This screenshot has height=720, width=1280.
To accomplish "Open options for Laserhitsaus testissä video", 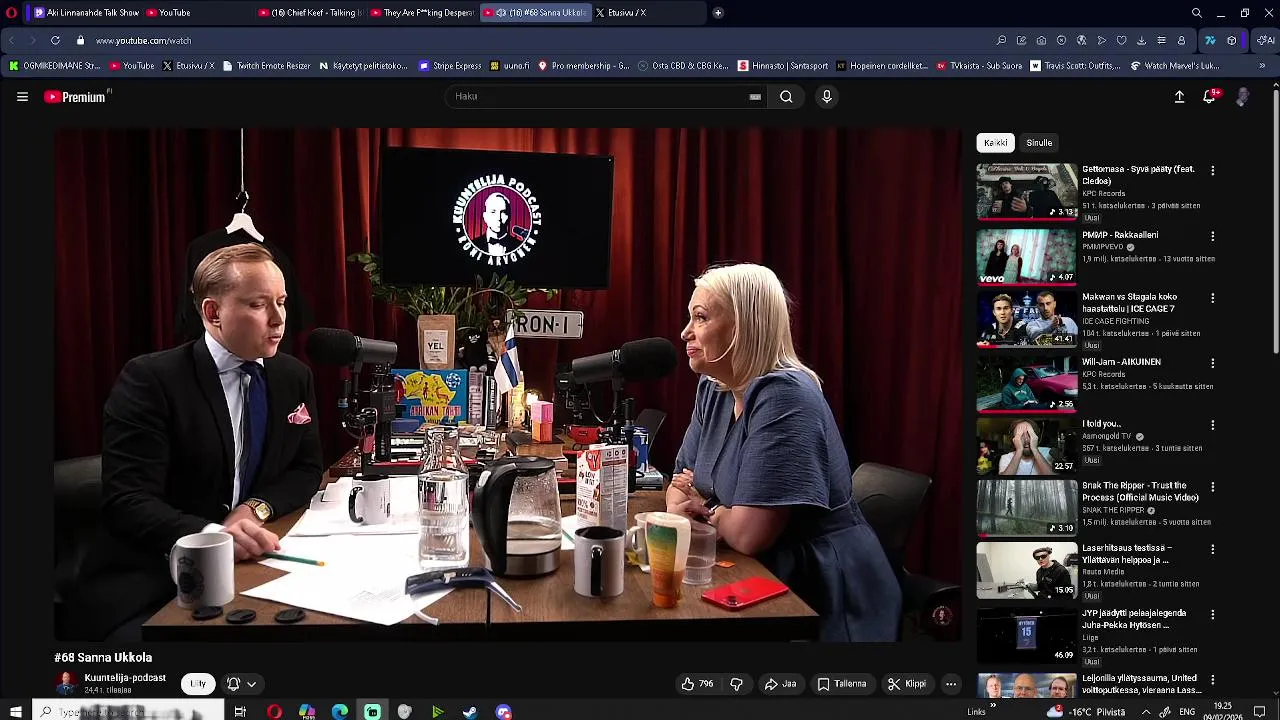I will [x=1212, y=549].
